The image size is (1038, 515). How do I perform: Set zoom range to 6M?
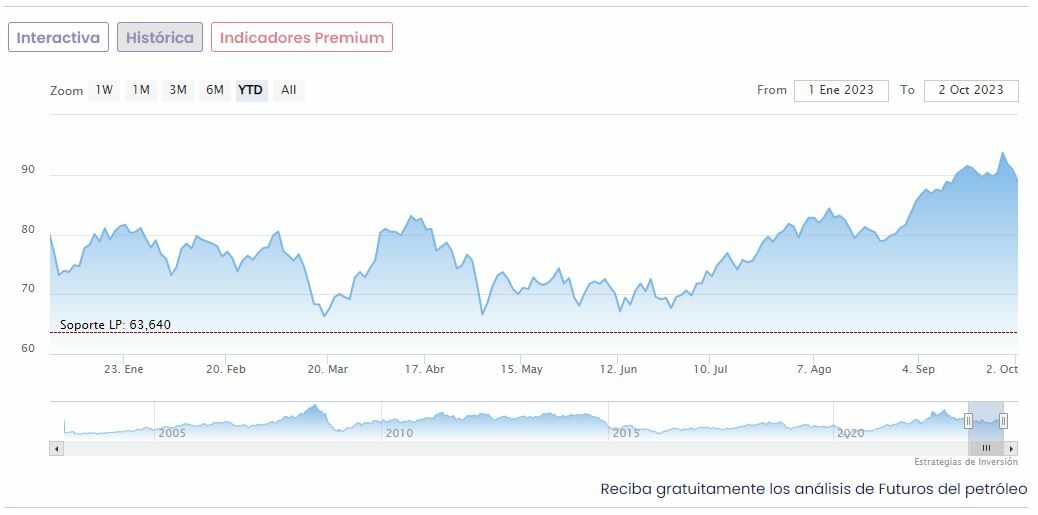[x=215, y=90]
